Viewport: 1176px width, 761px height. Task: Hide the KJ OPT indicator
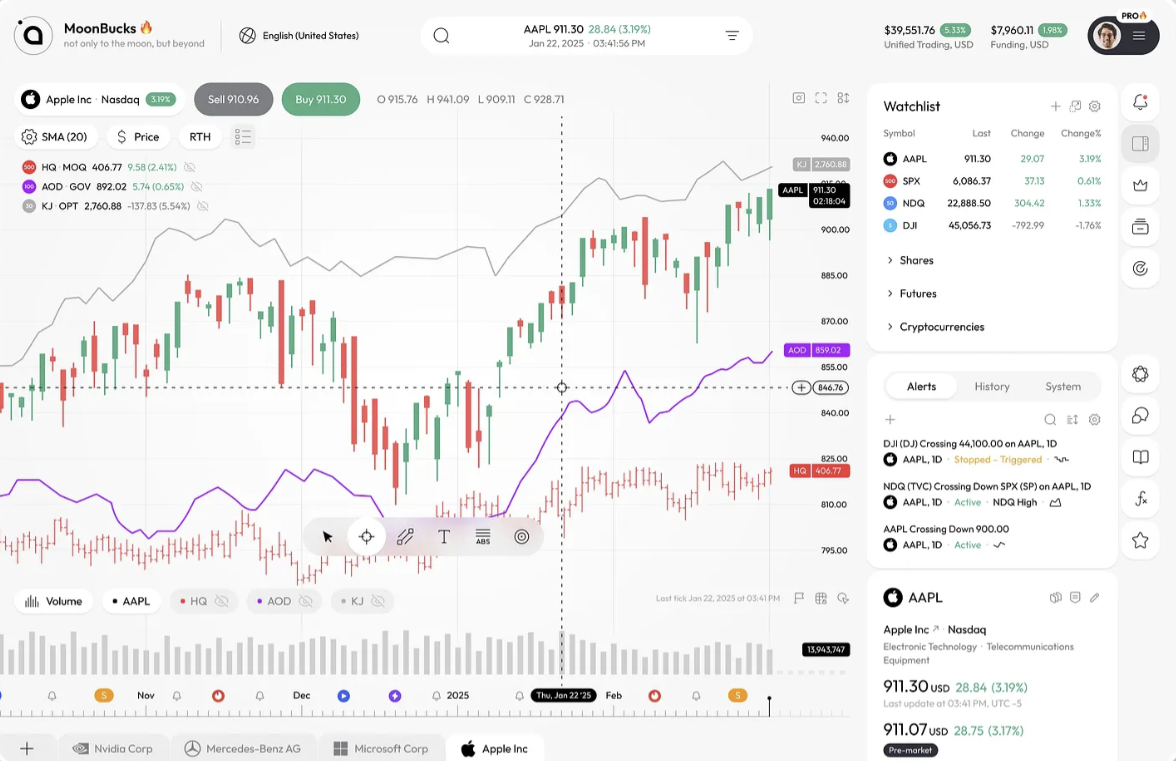click(202, 208)
